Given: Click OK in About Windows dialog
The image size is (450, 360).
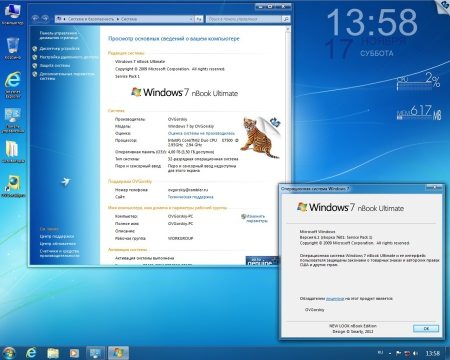Looking at the screenshot, I should 426,328.
